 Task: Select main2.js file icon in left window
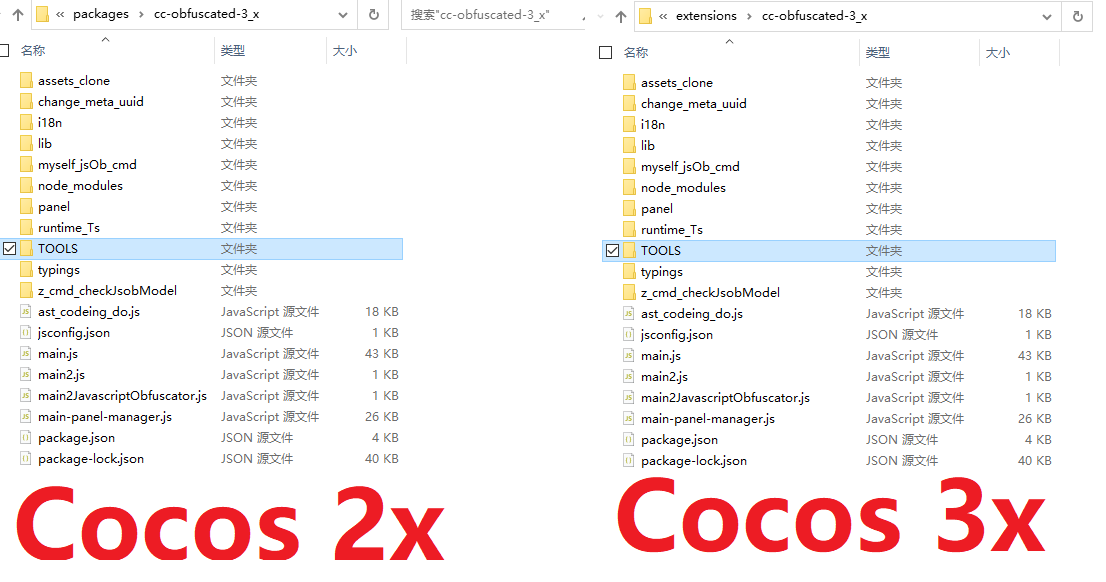pos(25,374)
